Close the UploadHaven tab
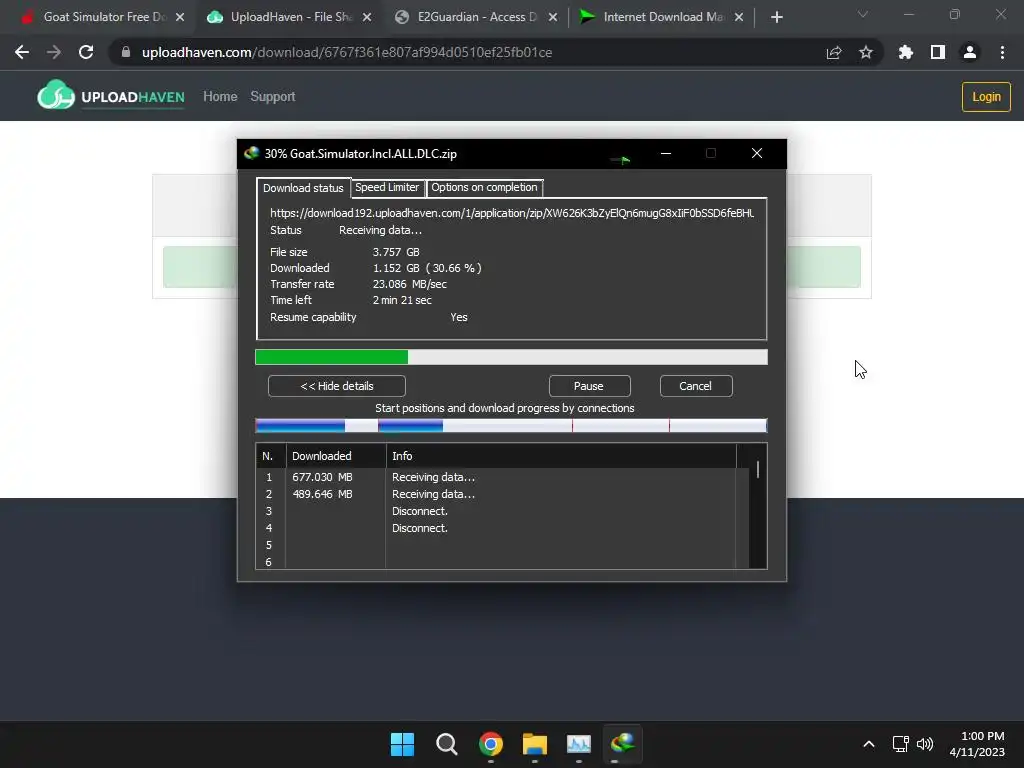The height and width of the screenshot is (768, 1024). (367, 17)
